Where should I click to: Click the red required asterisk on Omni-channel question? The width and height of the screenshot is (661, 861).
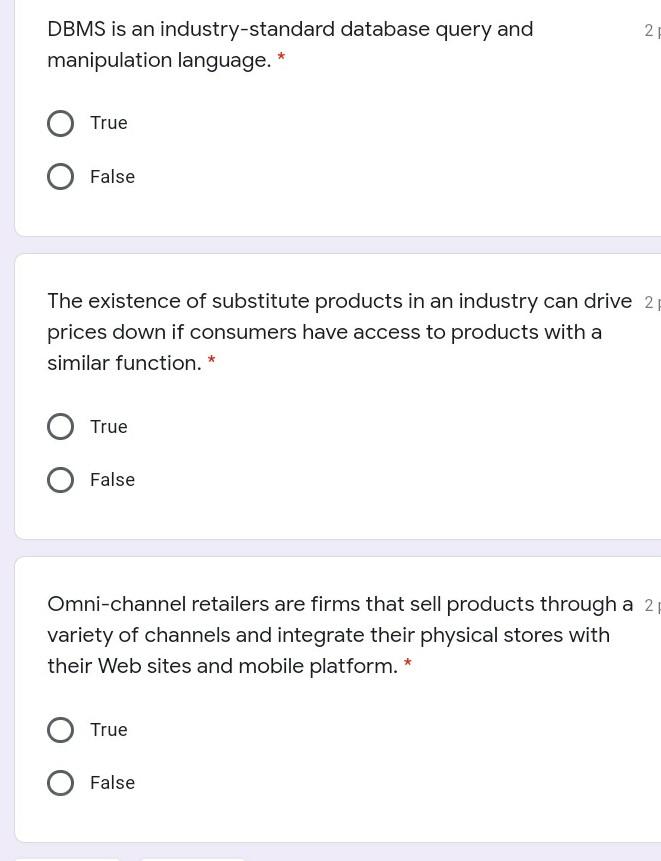click(x=408, y=664)
